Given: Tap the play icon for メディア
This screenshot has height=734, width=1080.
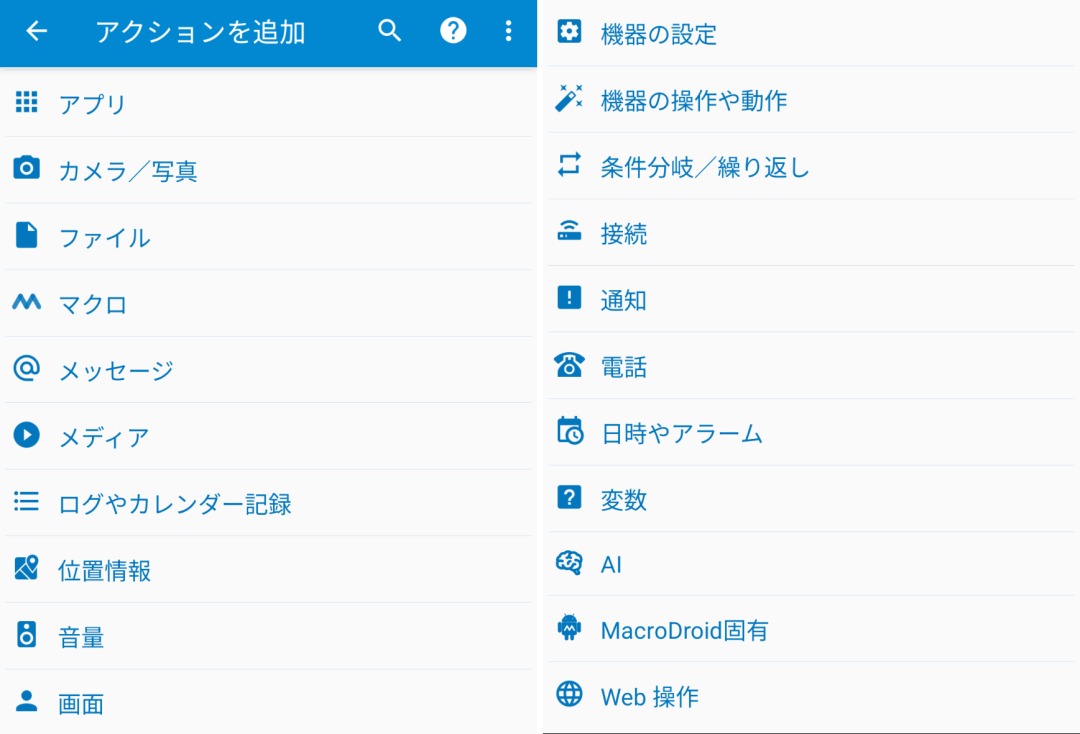Looking at the screenshot, I should [x=27, y=435].
